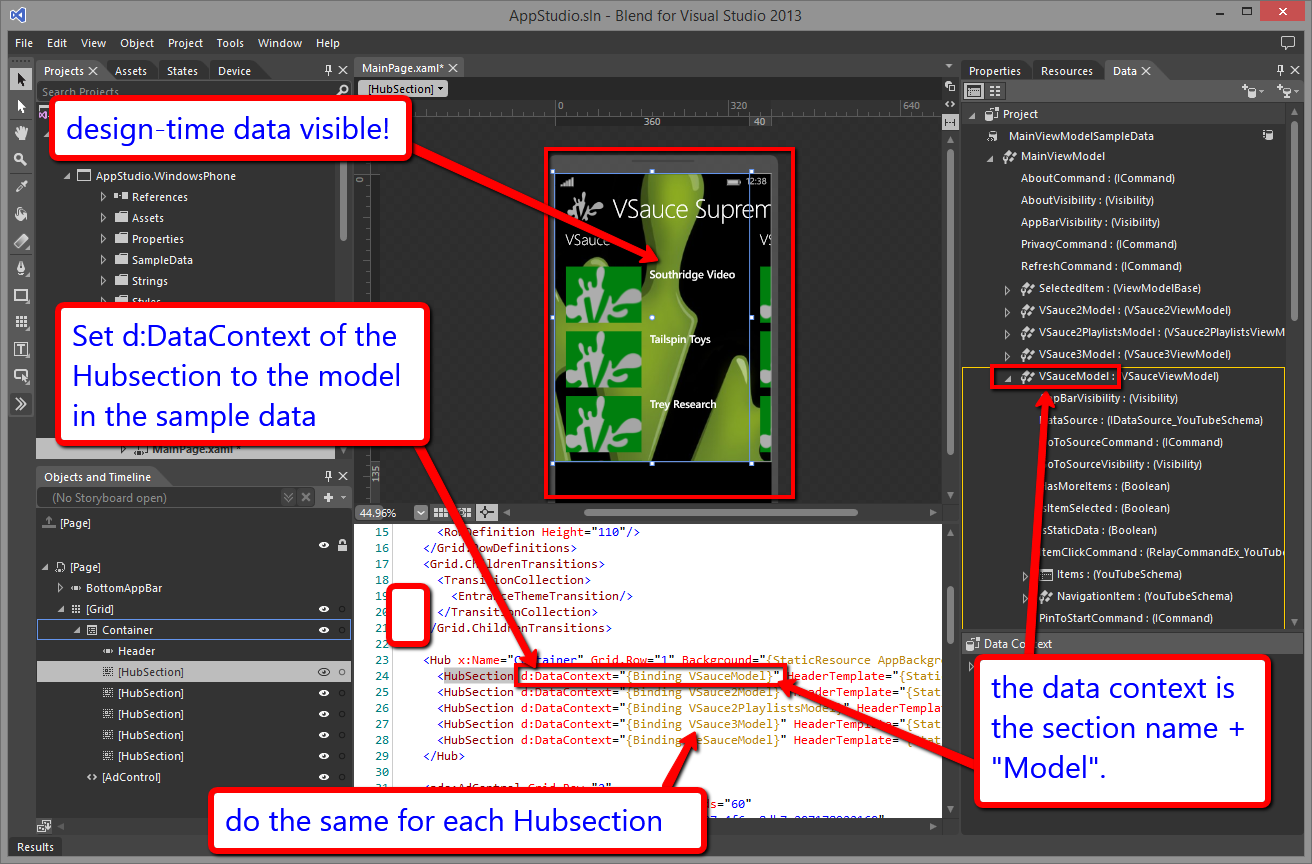
Task: Select the Direct Selection arrow tool
Action: click(21, 106)
